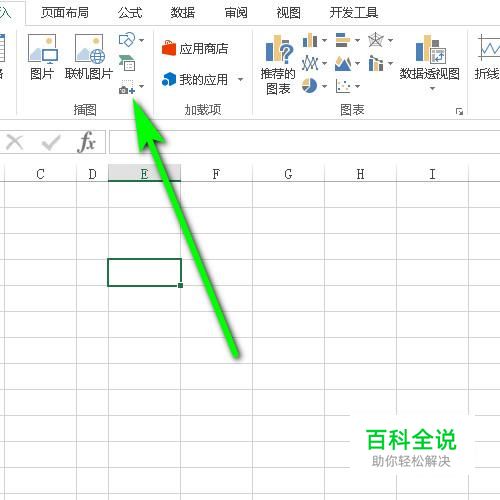Expand bar chart dropdown arrow

pos(357,41)
